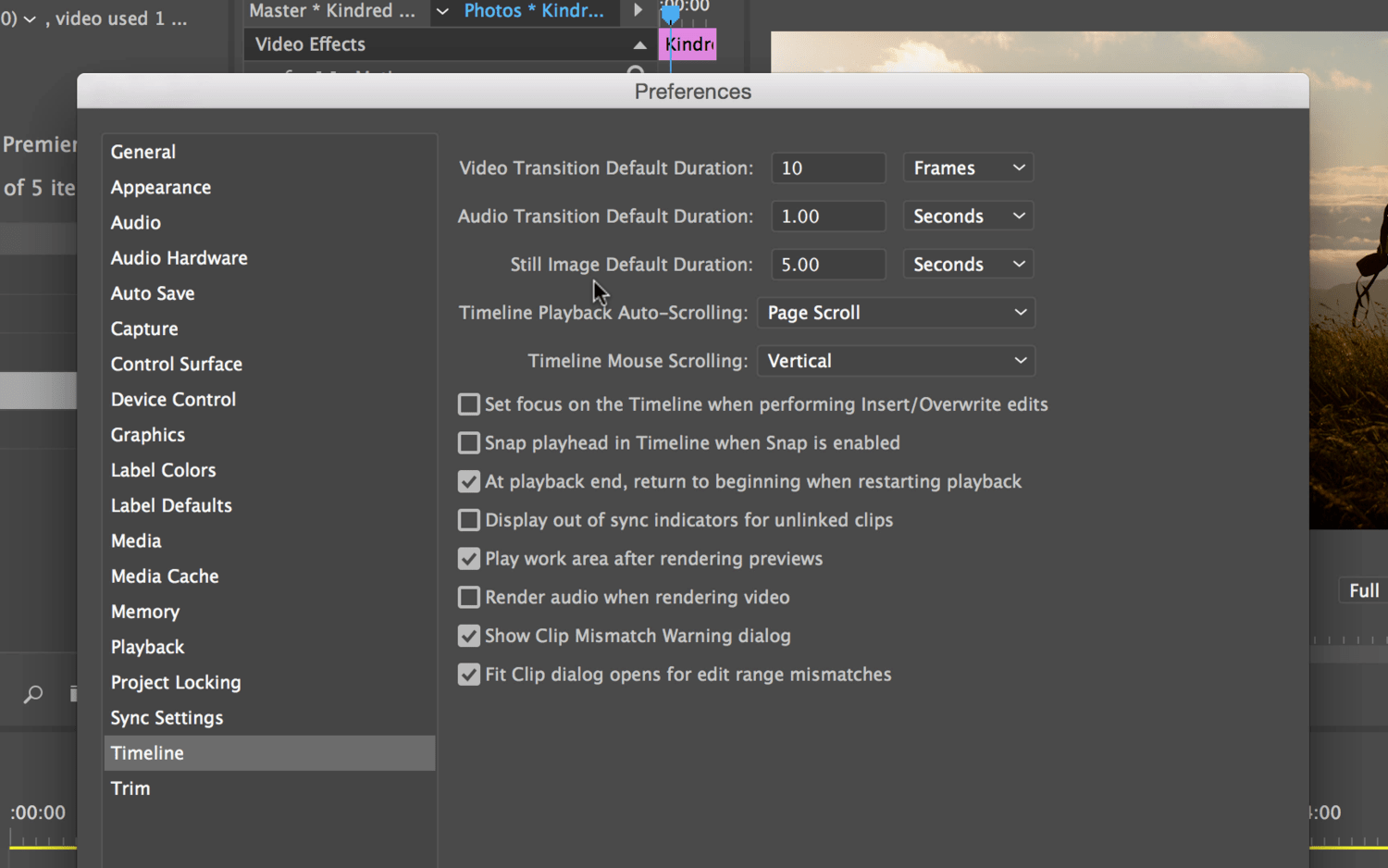Select Photos * Kindr... sequence tab
1388x868 pixels.
coord(534,11)
